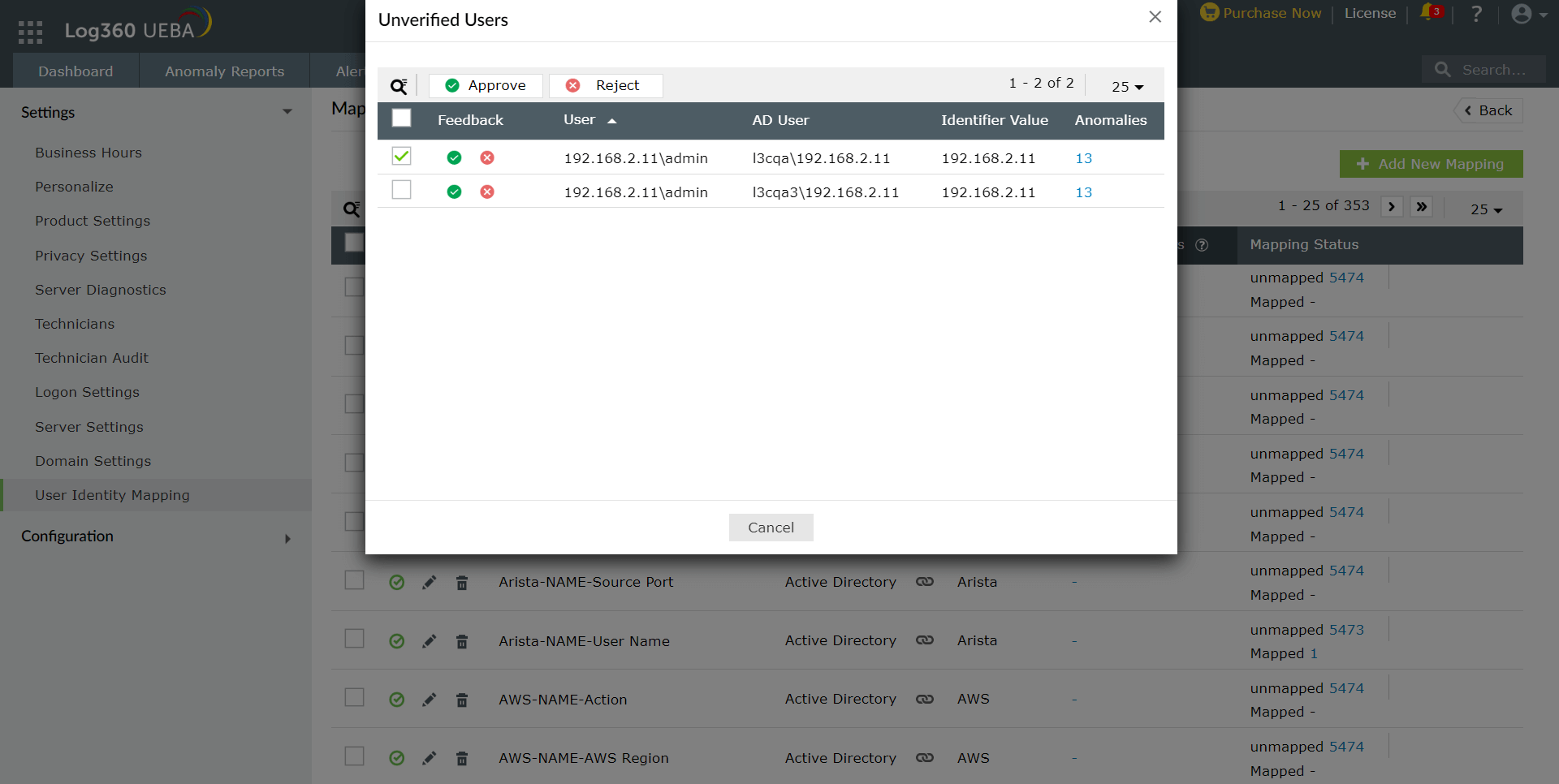Click the top bar Search field

1483,70
